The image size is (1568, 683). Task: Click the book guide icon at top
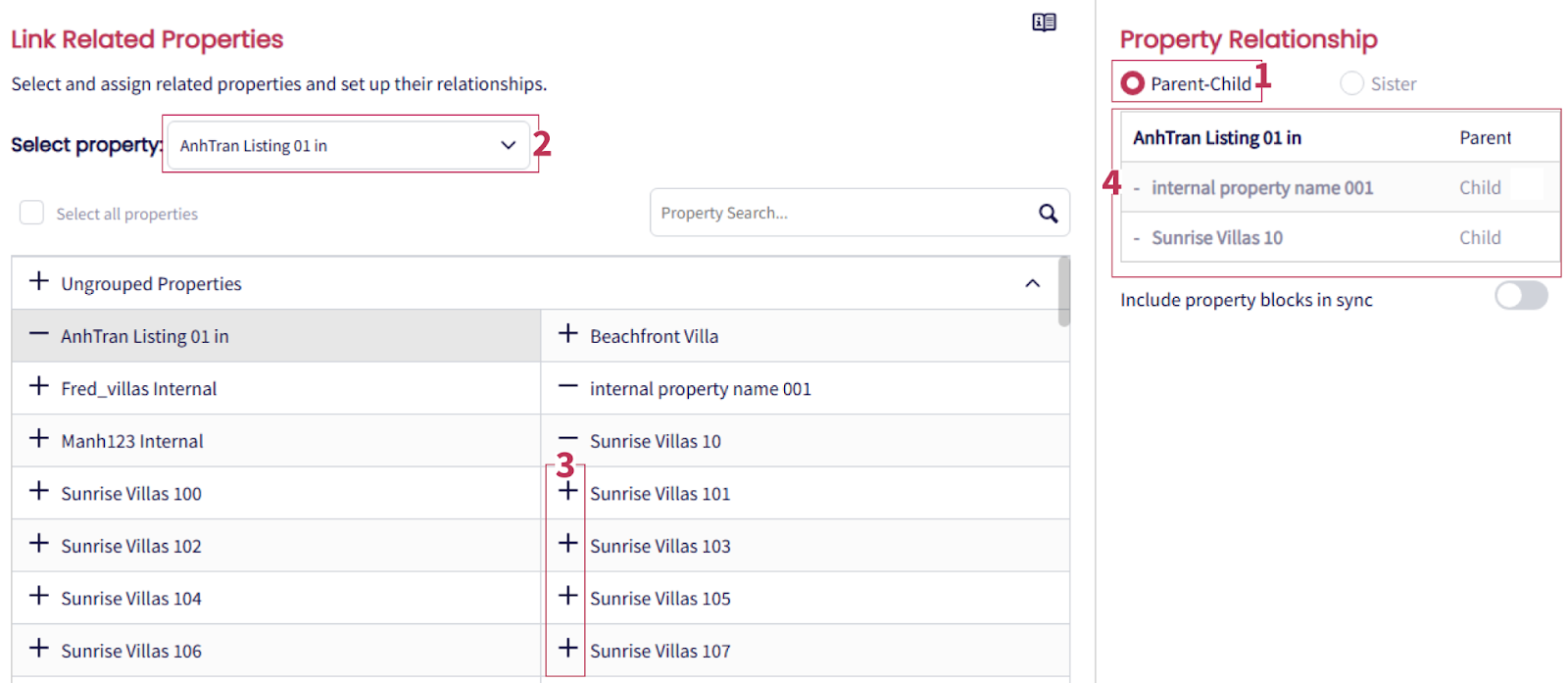tap(1044, 23)
